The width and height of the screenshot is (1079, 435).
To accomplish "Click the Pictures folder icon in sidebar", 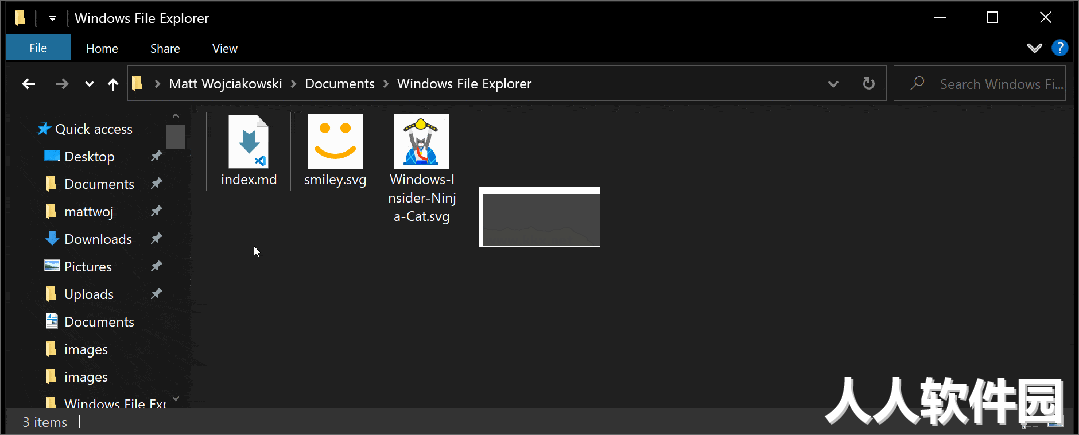I will coord(52,266).
